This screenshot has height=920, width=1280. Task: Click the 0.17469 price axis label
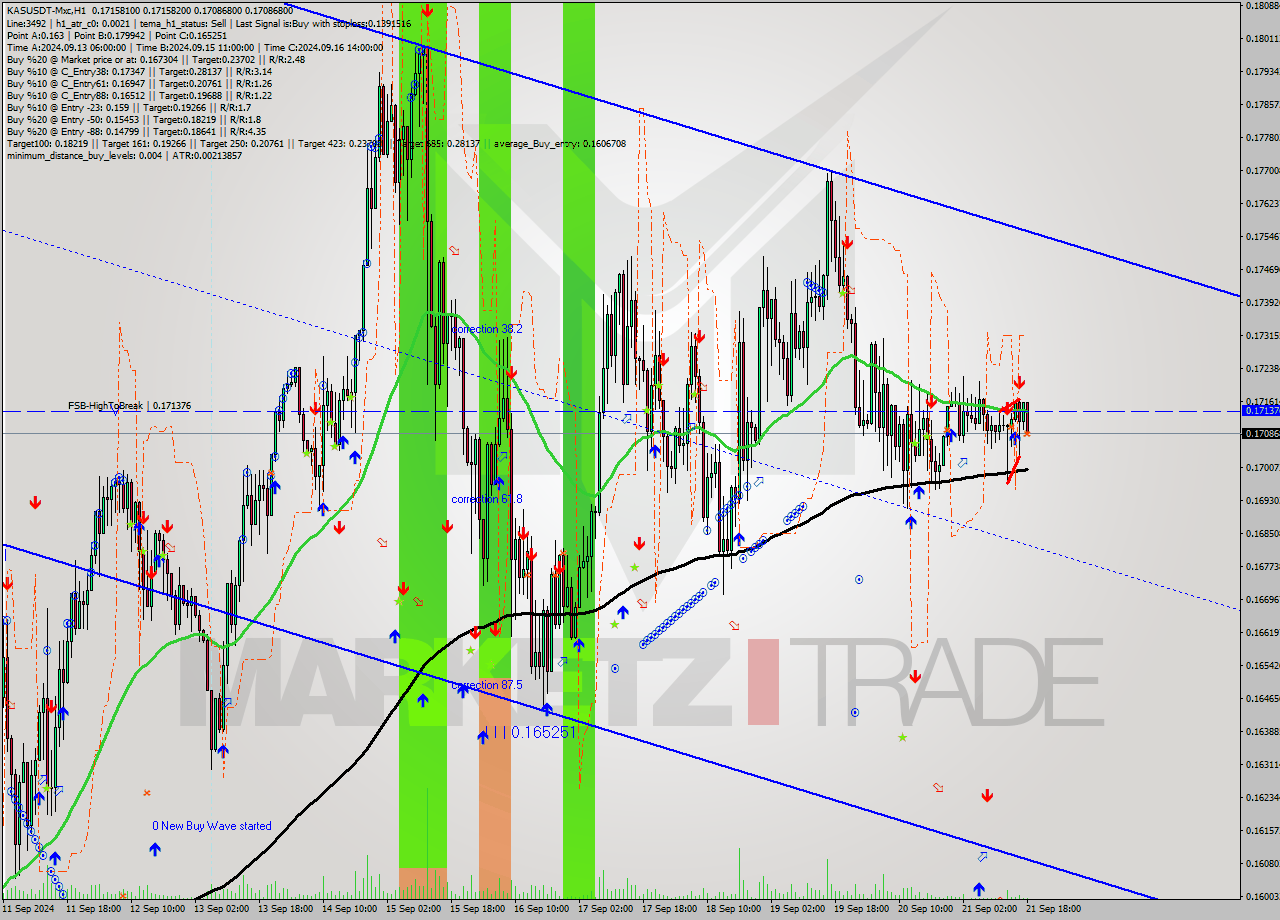[x=1261, y=270]
